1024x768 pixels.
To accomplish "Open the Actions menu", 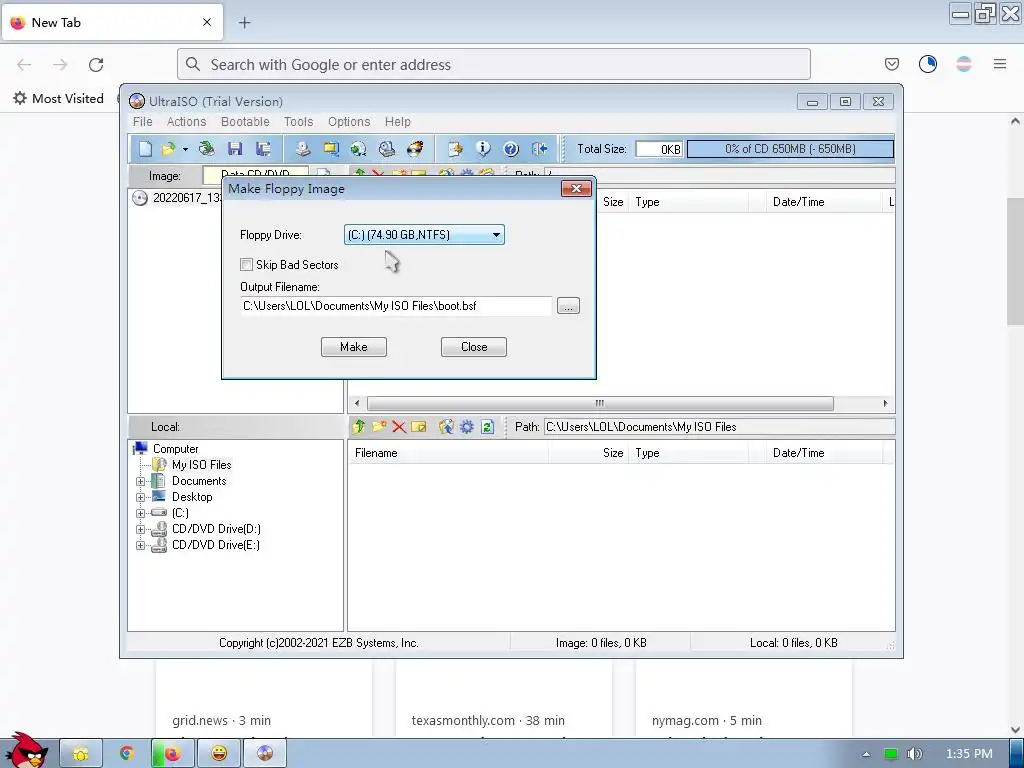I will click(186, 121).
